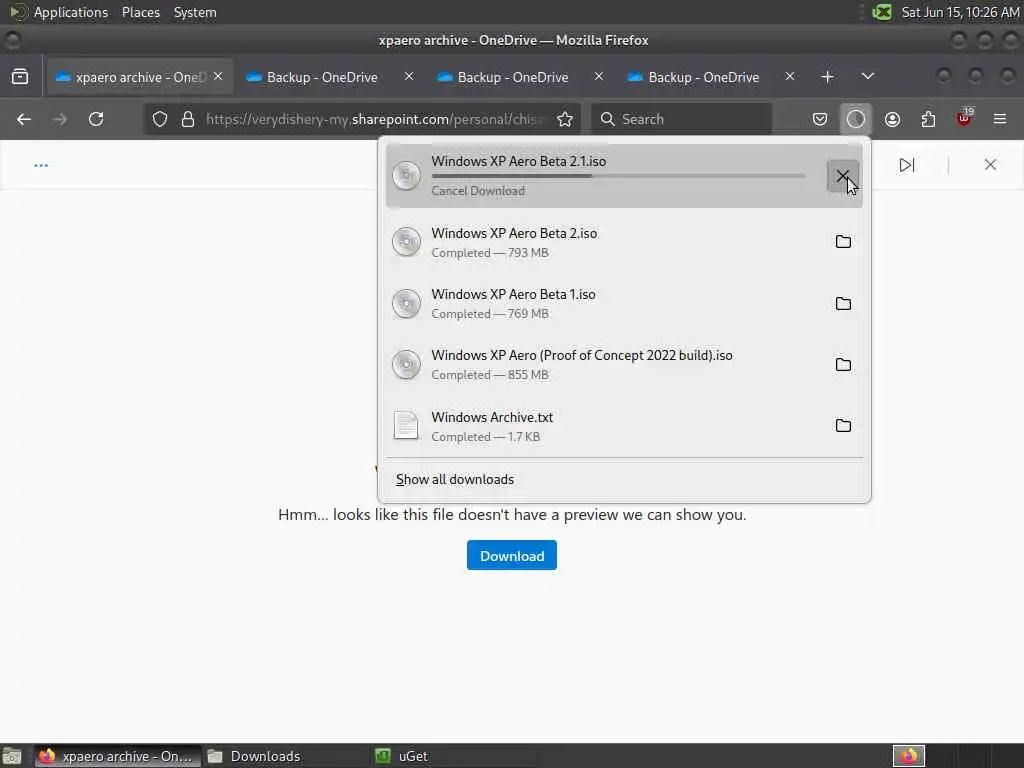Open the uBlock Origin extension icon
Screen dimensions: 1024x768
pyautogui.click(x=964, y=118)
